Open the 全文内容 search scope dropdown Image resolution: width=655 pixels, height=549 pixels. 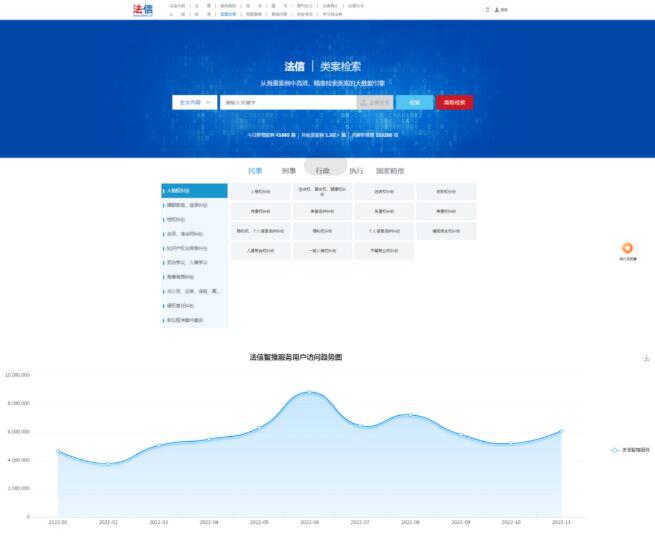pos(195,102)
